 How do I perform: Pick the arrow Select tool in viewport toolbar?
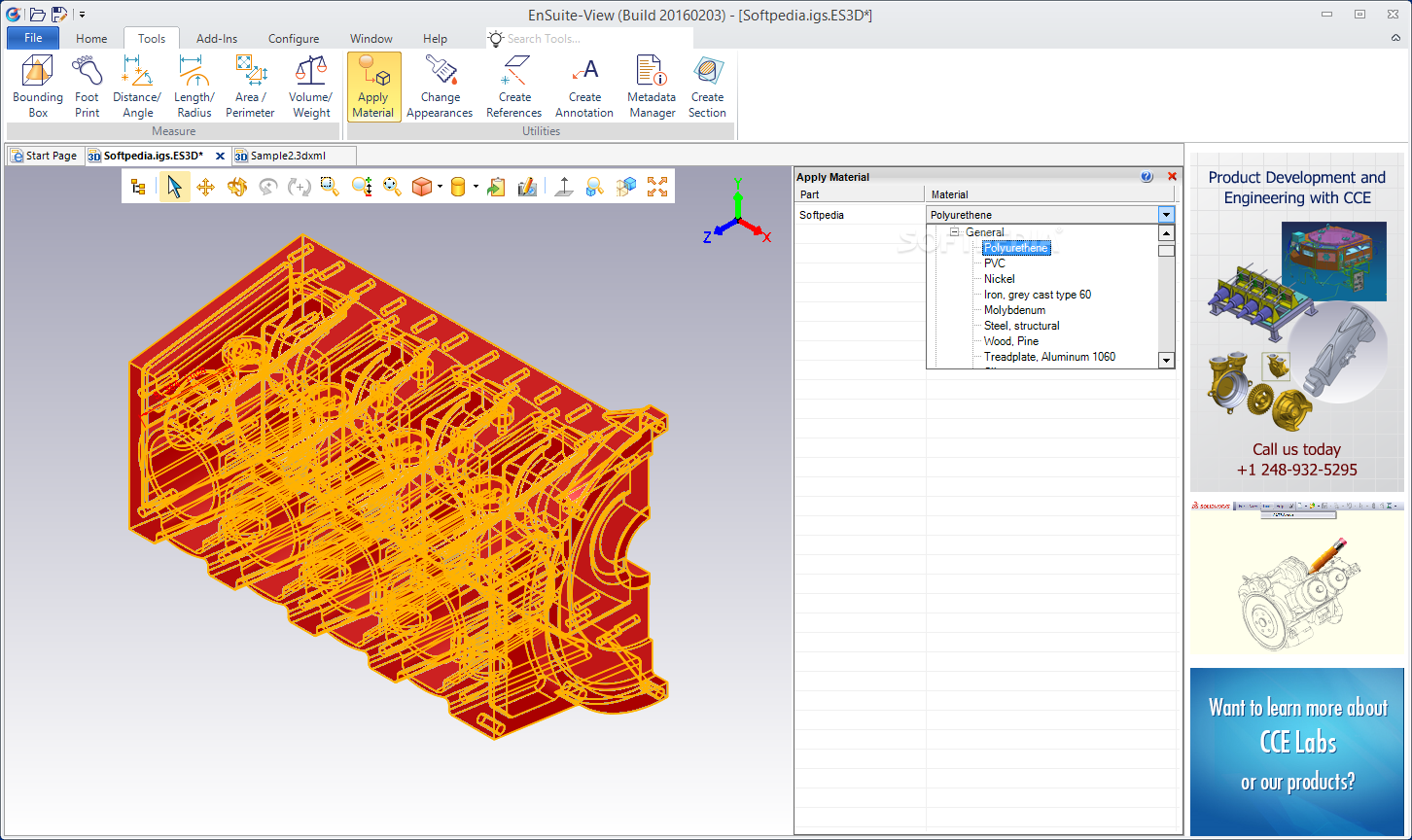[x=174, y=187]
